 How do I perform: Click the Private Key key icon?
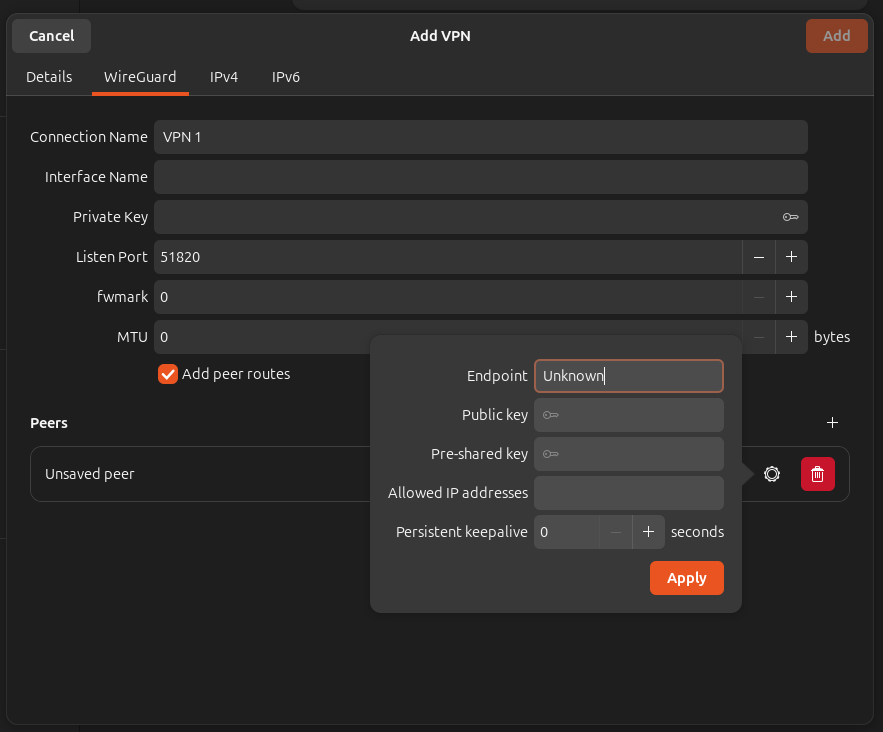coord(790,217)
